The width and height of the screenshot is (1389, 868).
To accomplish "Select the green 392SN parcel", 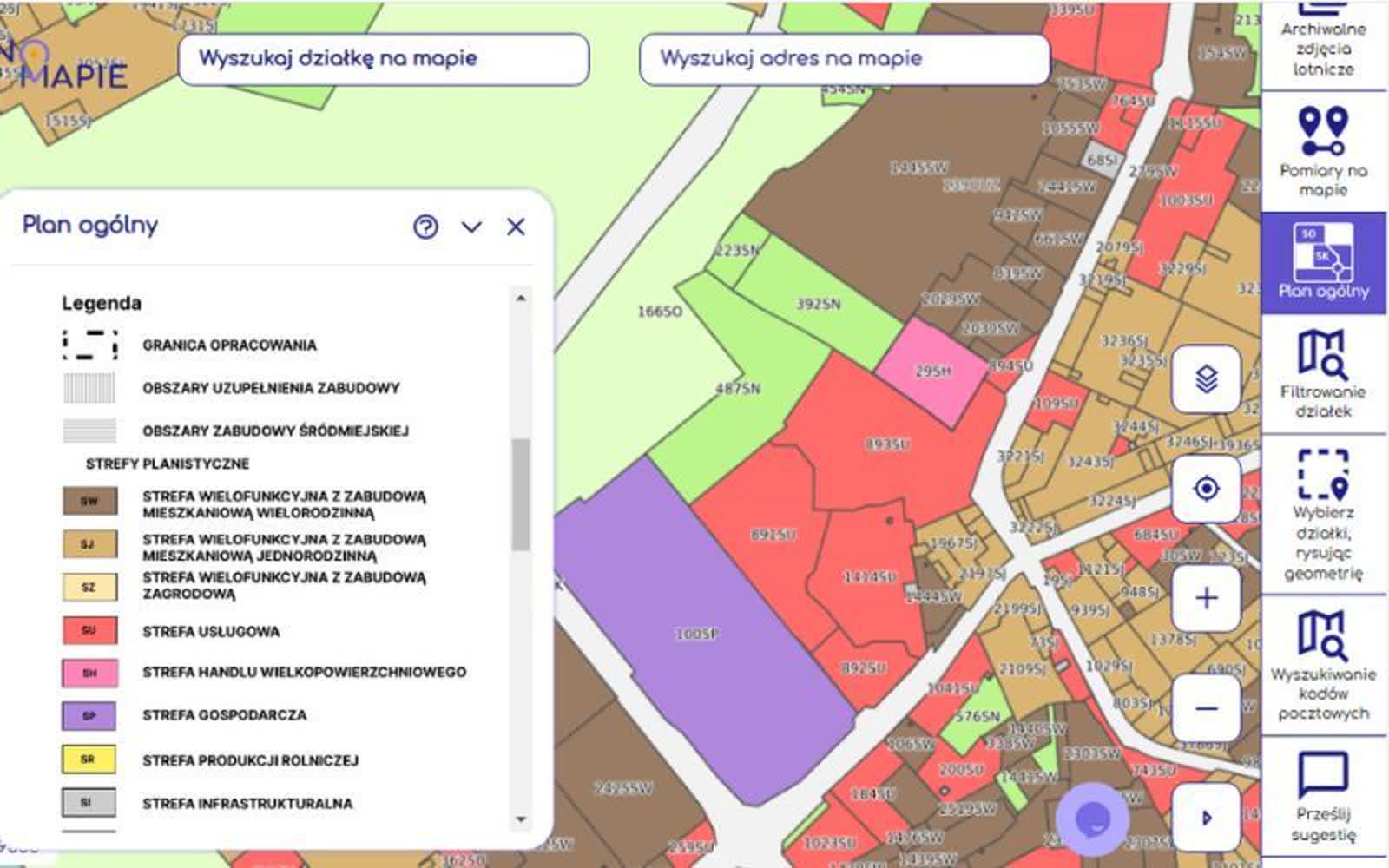I will (819, 304).
